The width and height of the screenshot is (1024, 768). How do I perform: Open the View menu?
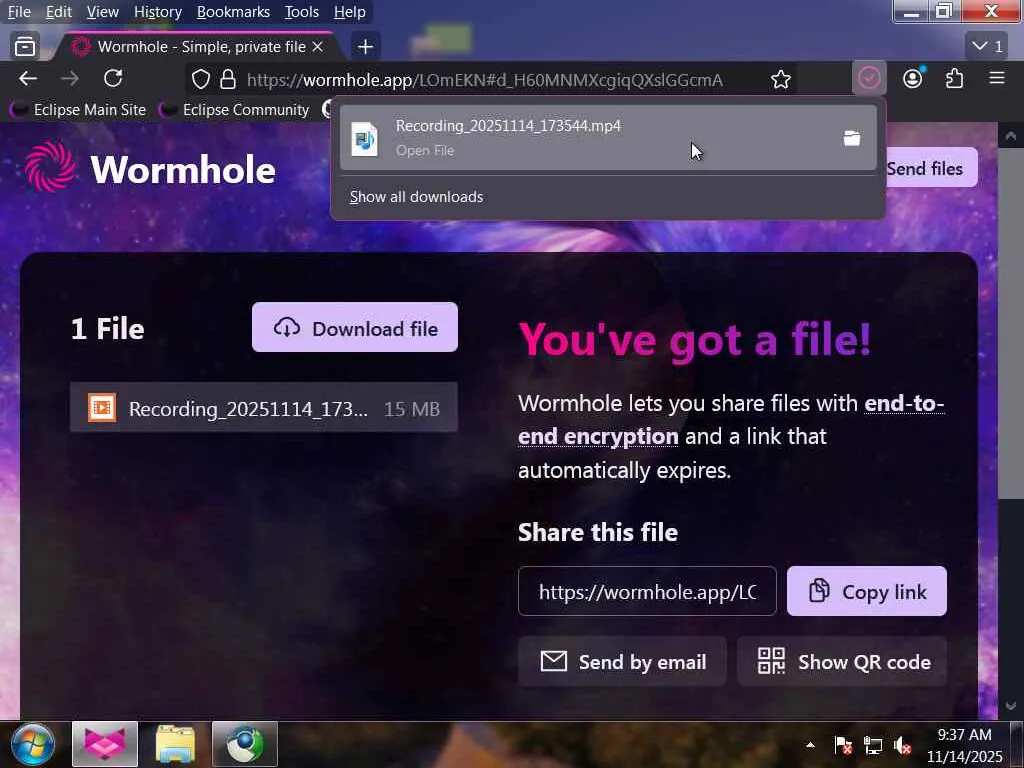(103, 12)
